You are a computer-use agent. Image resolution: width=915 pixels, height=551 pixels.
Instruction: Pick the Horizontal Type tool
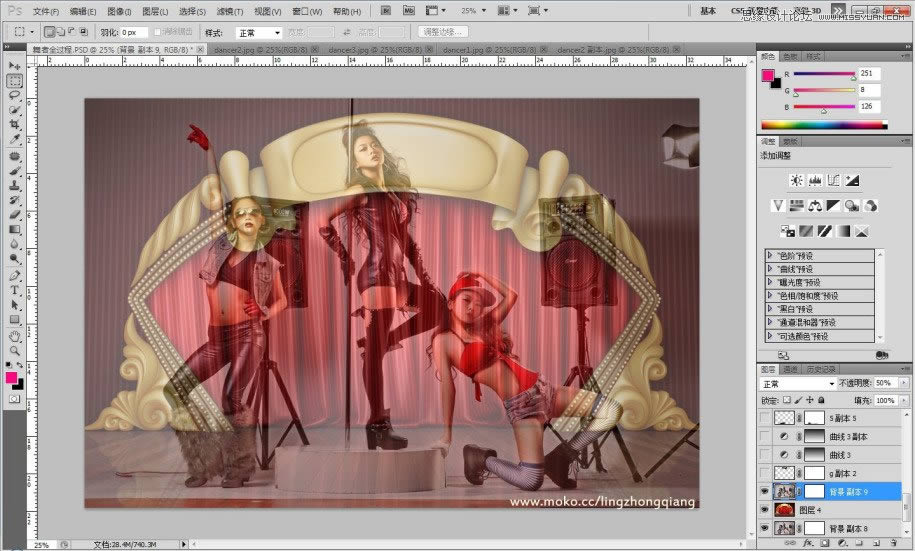(x=15, y=291)
